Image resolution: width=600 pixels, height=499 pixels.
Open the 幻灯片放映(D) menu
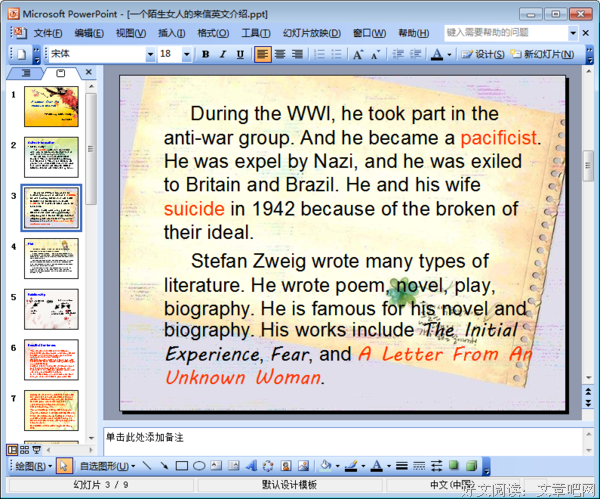(311, 33)
